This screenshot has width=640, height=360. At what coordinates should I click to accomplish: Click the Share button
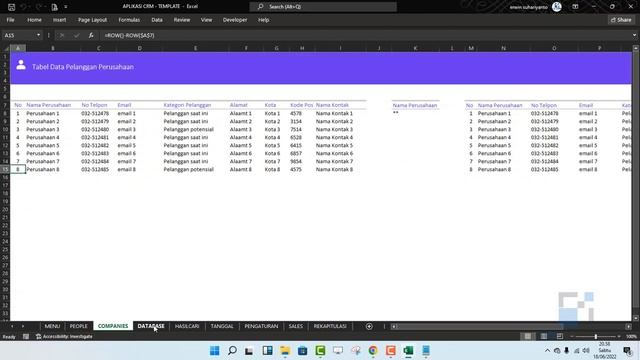tap(621, 20)
